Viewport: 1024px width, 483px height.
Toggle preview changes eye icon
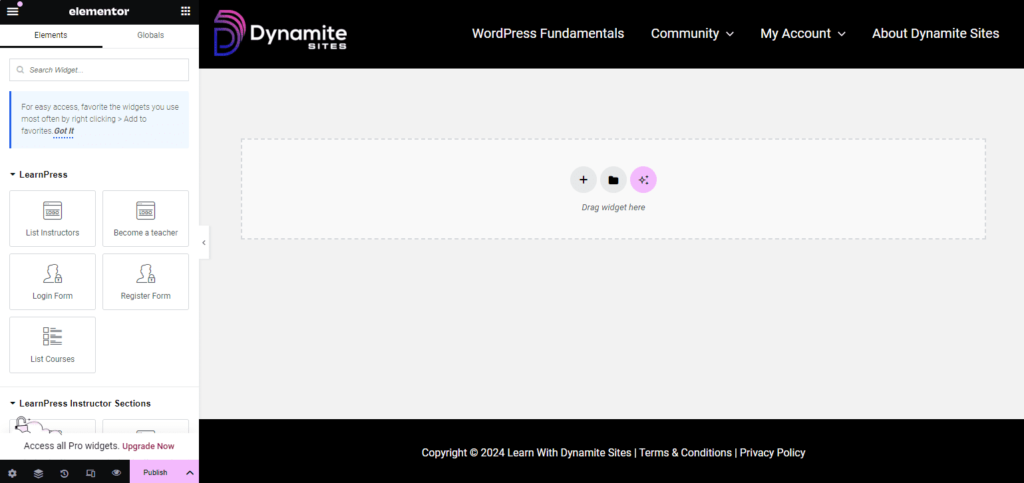pyautogui.click(x=116, y=472)
